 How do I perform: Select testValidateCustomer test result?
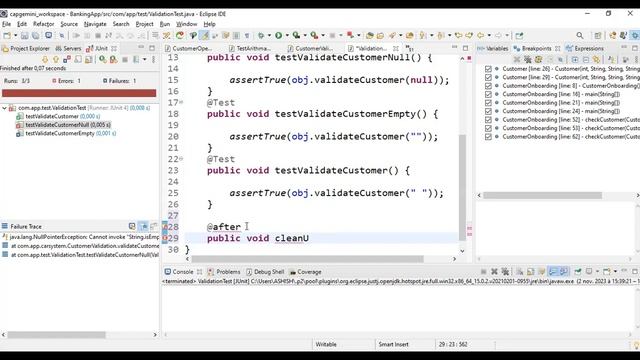click(x=57, y=116)
